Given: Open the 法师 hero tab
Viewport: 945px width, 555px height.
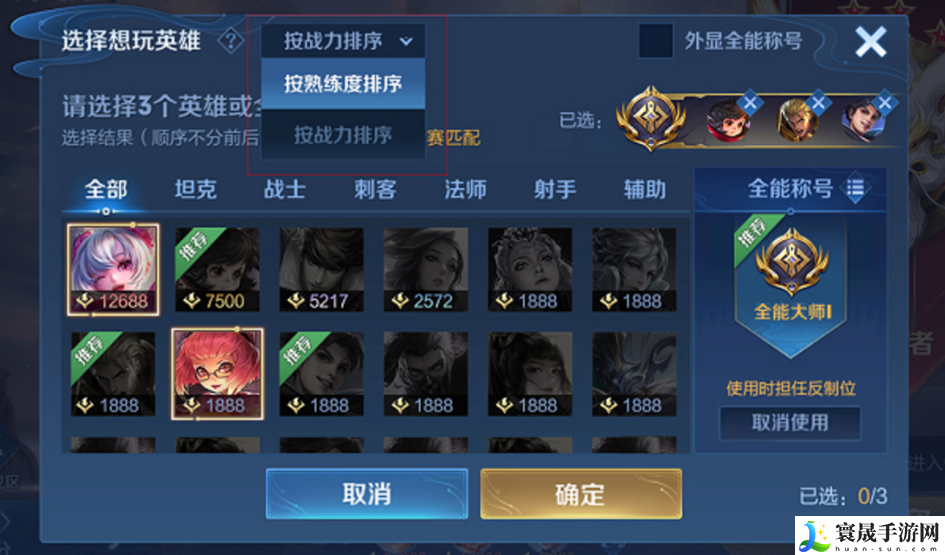Looking at the screenshot, I should click(465, 189).
